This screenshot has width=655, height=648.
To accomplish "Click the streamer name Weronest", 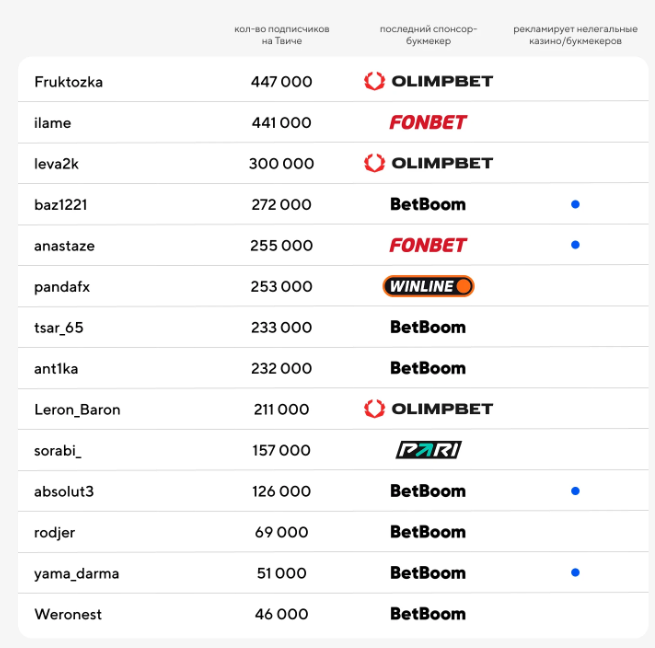I will pos(68,614).
